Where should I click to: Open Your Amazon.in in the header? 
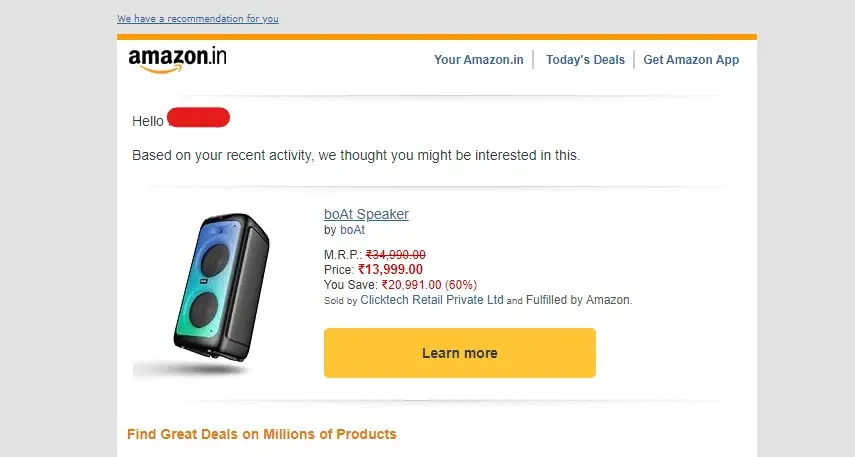479,60
